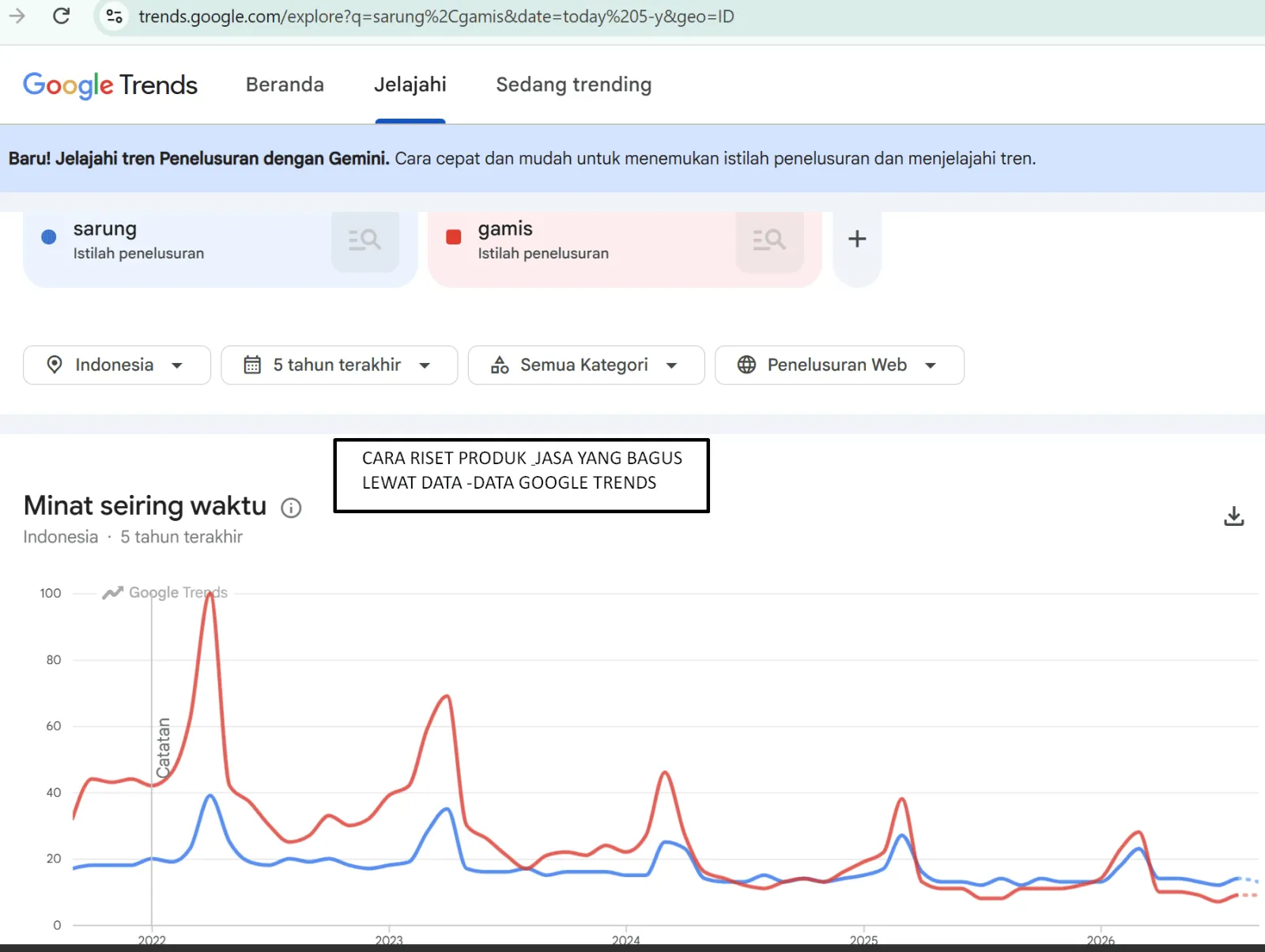
Task: Click the address bar URL
Action: coord(436,17)
